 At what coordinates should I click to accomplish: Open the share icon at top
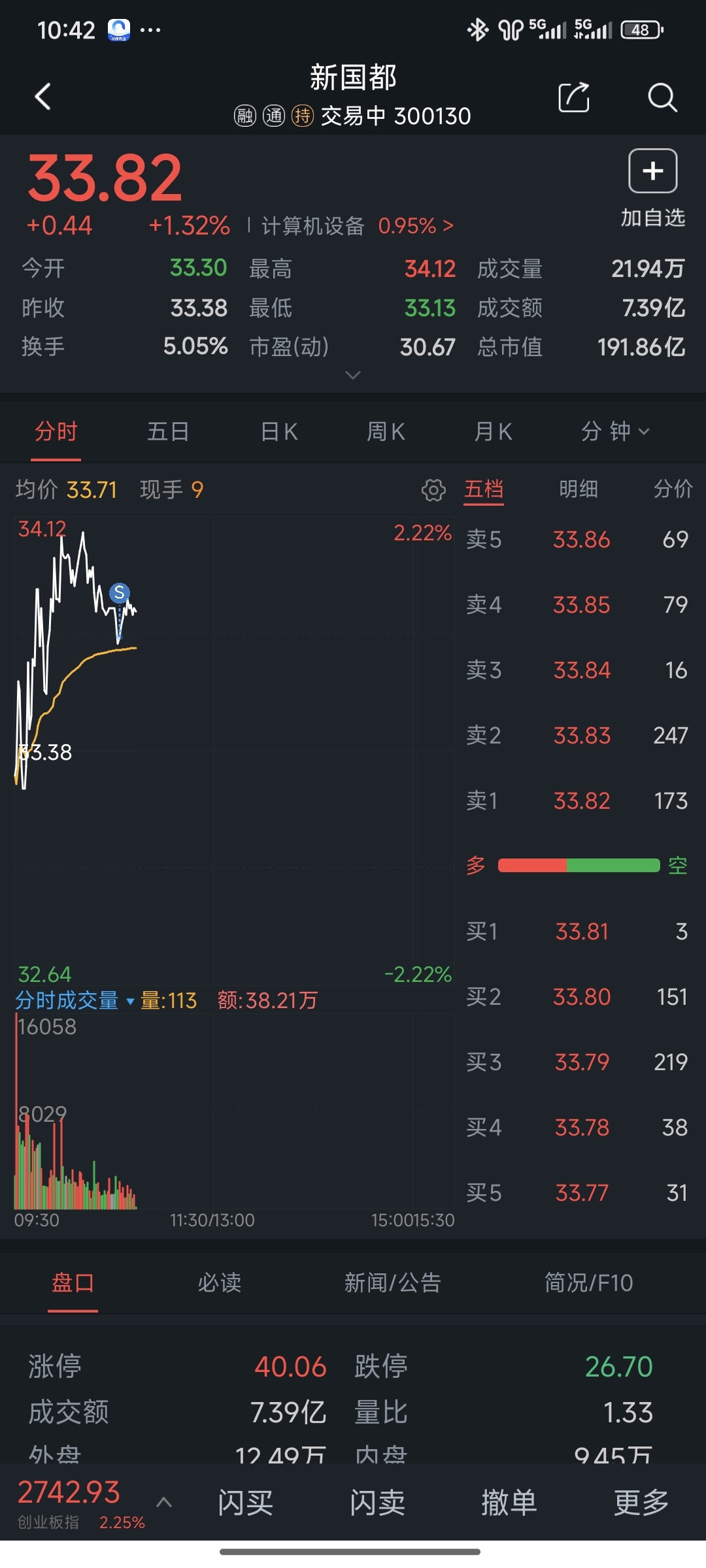tap(574, 97)
